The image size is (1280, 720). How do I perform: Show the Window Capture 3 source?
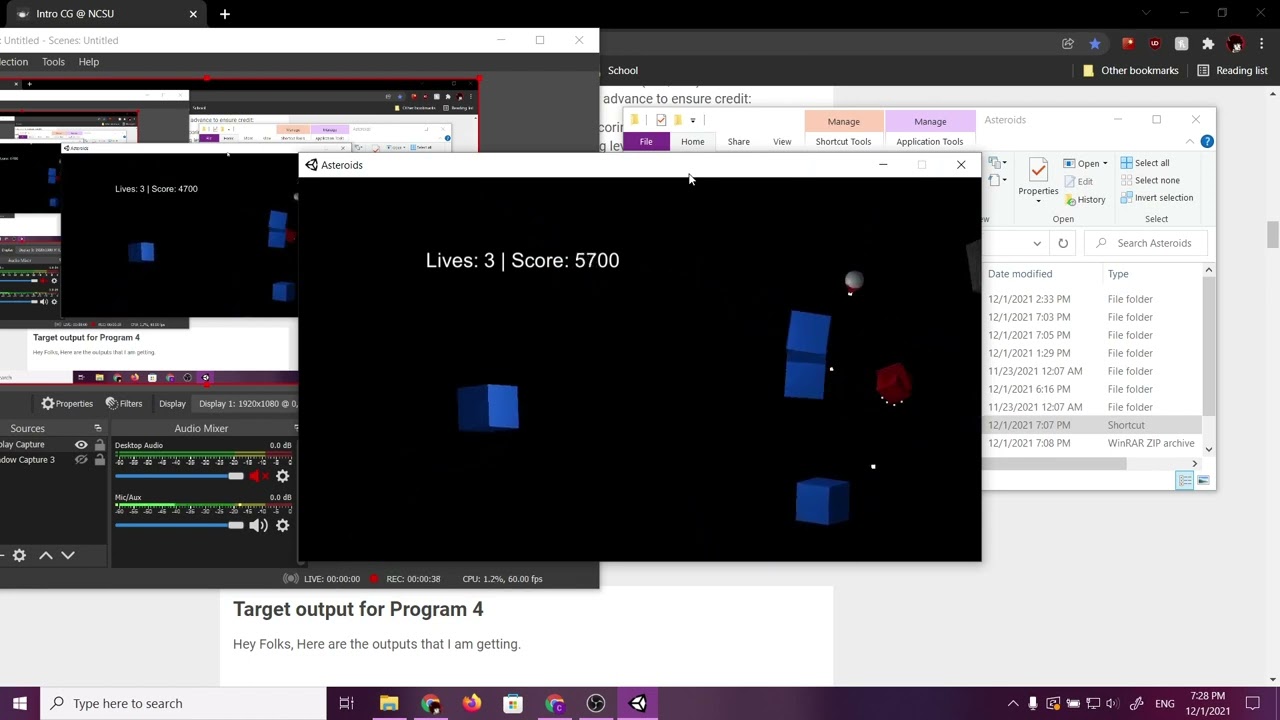[x=81, y=460]
